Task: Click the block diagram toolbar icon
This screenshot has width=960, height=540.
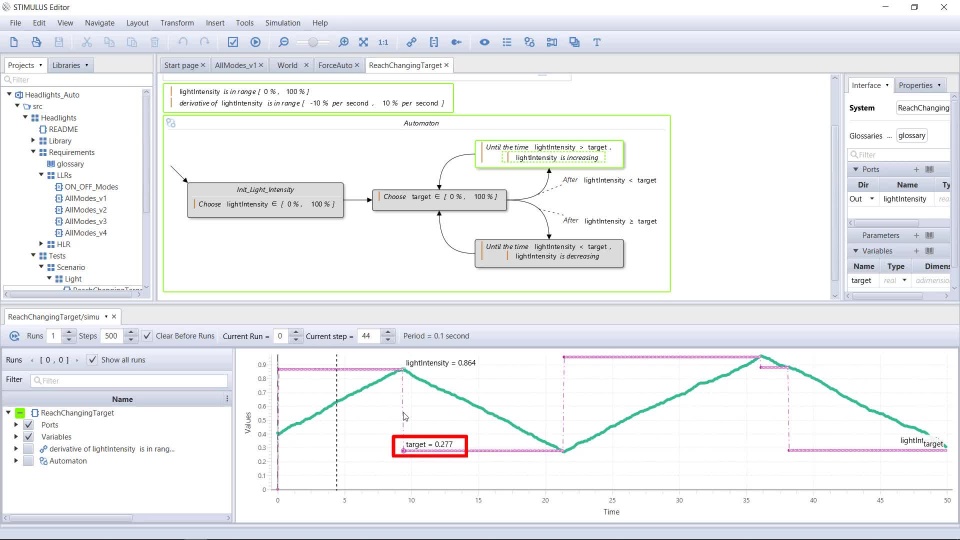Action: click(552, 42)
